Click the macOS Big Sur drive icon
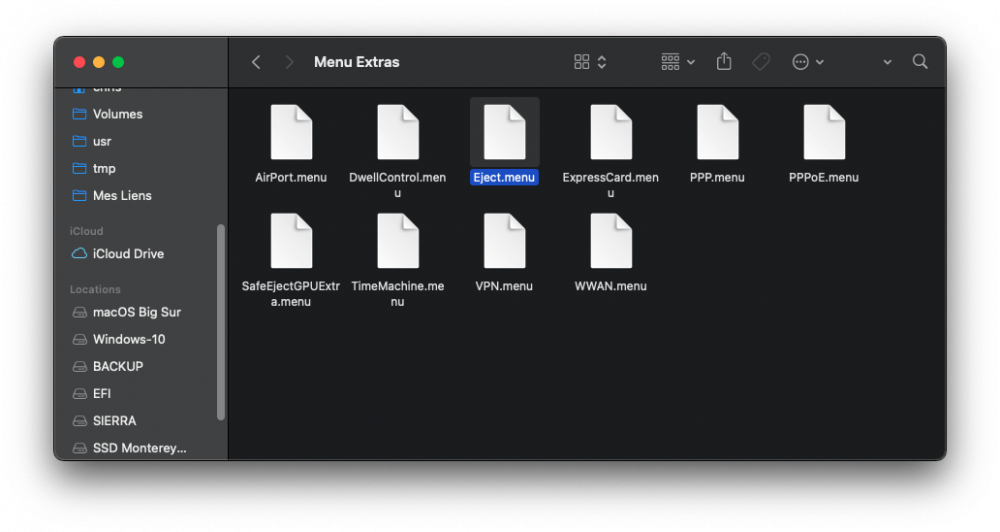This screenshot has width=1000, height=532. [x=80, y=313]
